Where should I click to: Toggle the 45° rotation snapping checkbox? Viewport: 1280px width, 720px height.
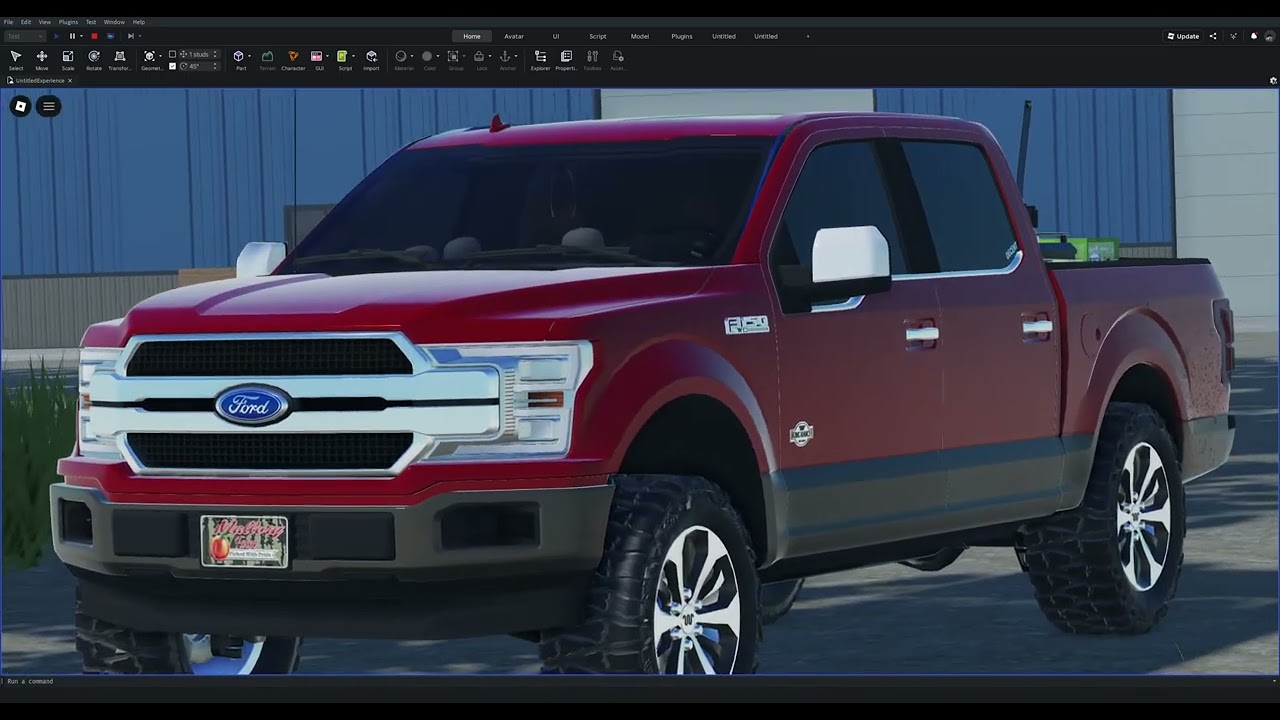(172, 66)
